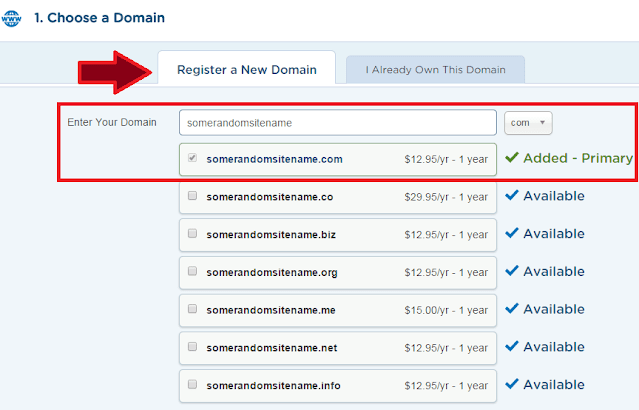Open the com extension dropdown
Image resolution: width=639 pixels, height=410 pixels.
click(528, 123)
